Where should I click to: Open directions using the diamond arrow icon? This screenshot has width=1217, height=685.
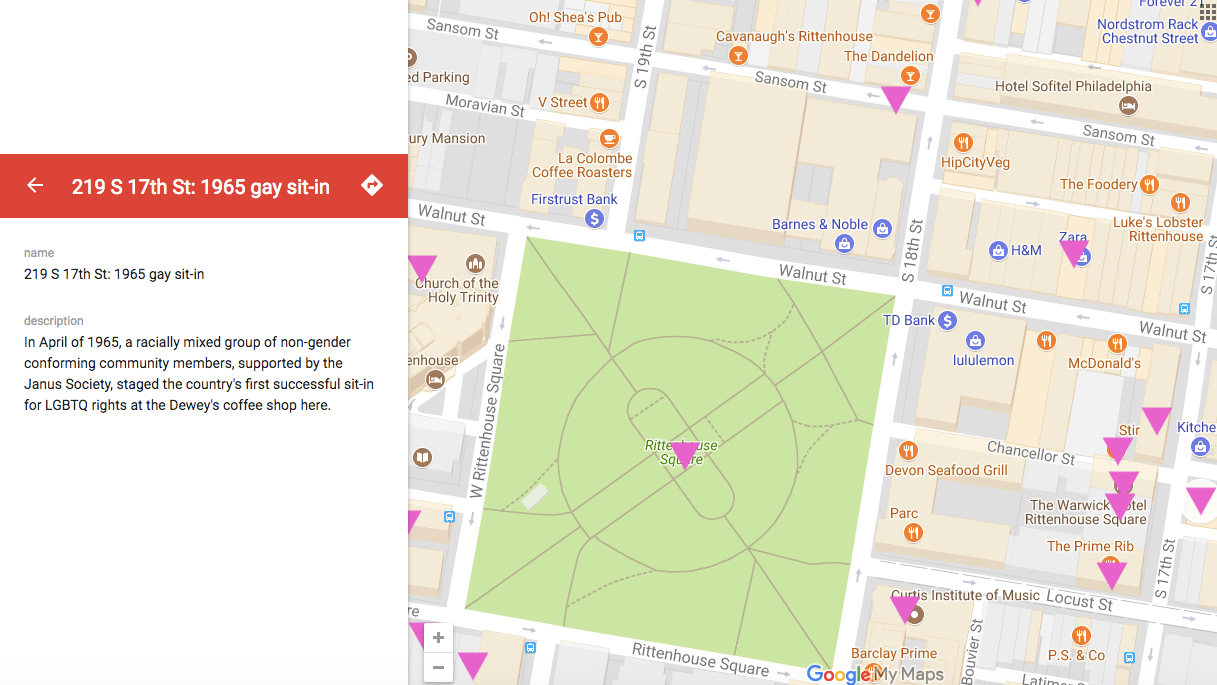tap(372, 185)
